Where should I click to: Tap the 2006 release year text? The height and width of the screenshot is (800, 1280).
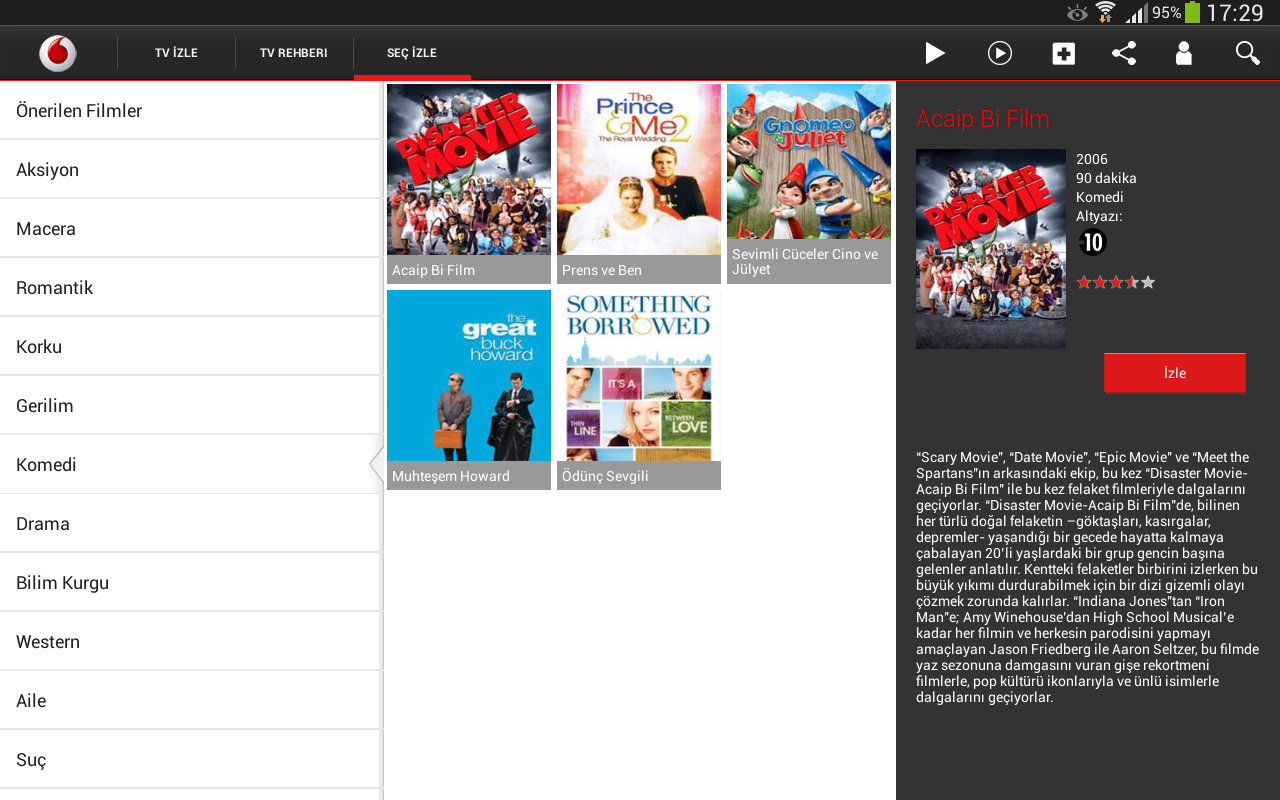click(x=1092, y=159)
